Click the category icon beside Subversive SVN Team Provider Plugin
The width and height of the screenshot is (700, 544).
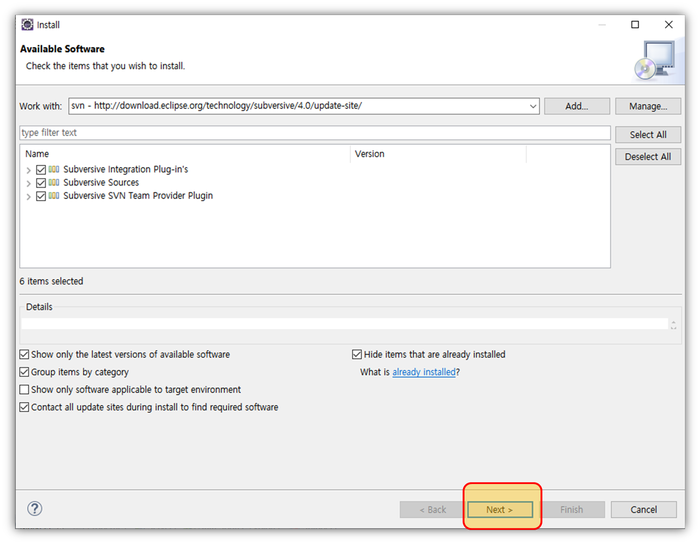pyautogui.click(x=54, y=195)
